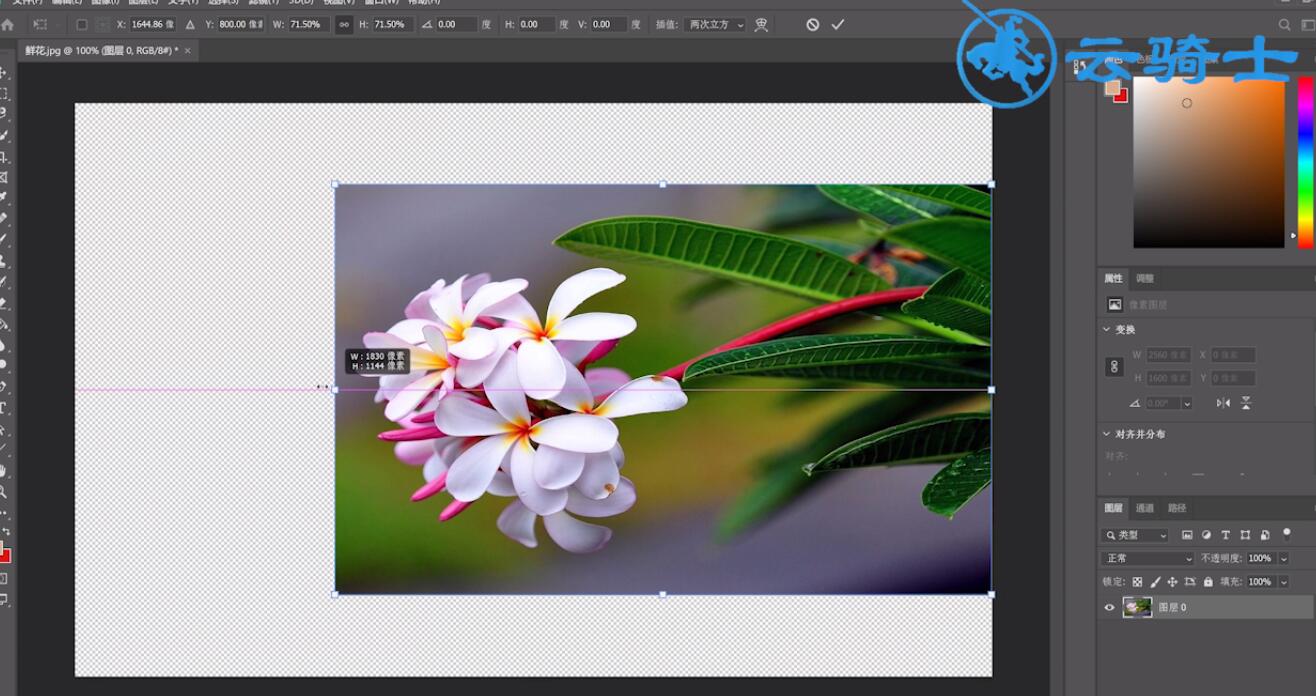Open the 不透明度 opacity slider arrow
Viewport: 1316px width, 696px height.
pos(1284,558)
